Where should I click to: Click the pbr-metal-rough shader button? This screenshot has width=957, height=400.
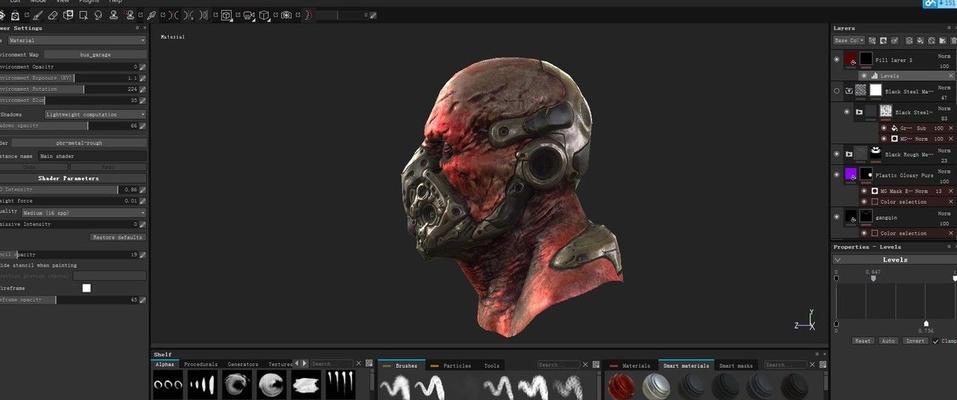click(x=79, y=143)
